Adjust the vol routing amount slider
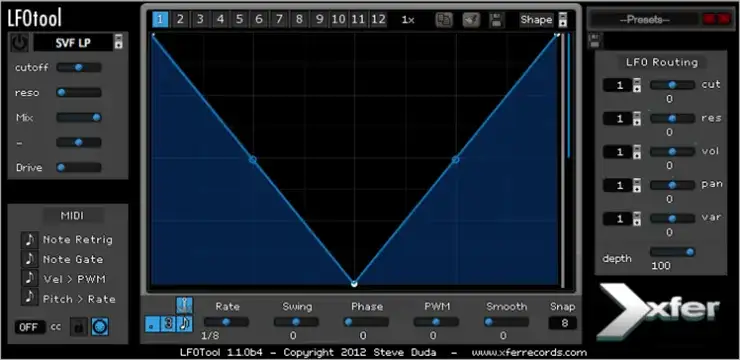 [672, 151]
